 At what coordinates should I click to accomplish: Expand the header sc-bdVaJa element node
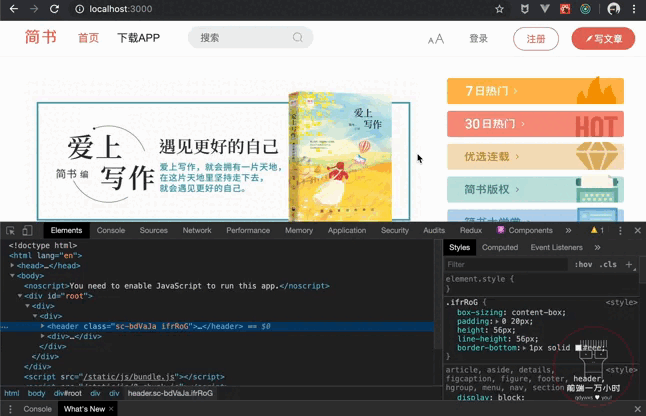click(42, 326)
